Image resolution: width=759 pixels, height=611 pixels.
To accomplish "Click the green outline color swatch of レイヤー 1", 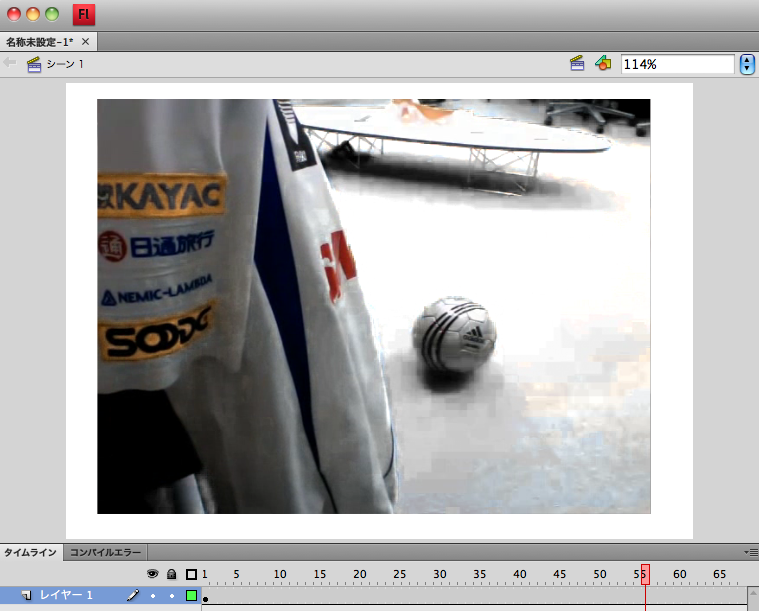I will [191, 596].
